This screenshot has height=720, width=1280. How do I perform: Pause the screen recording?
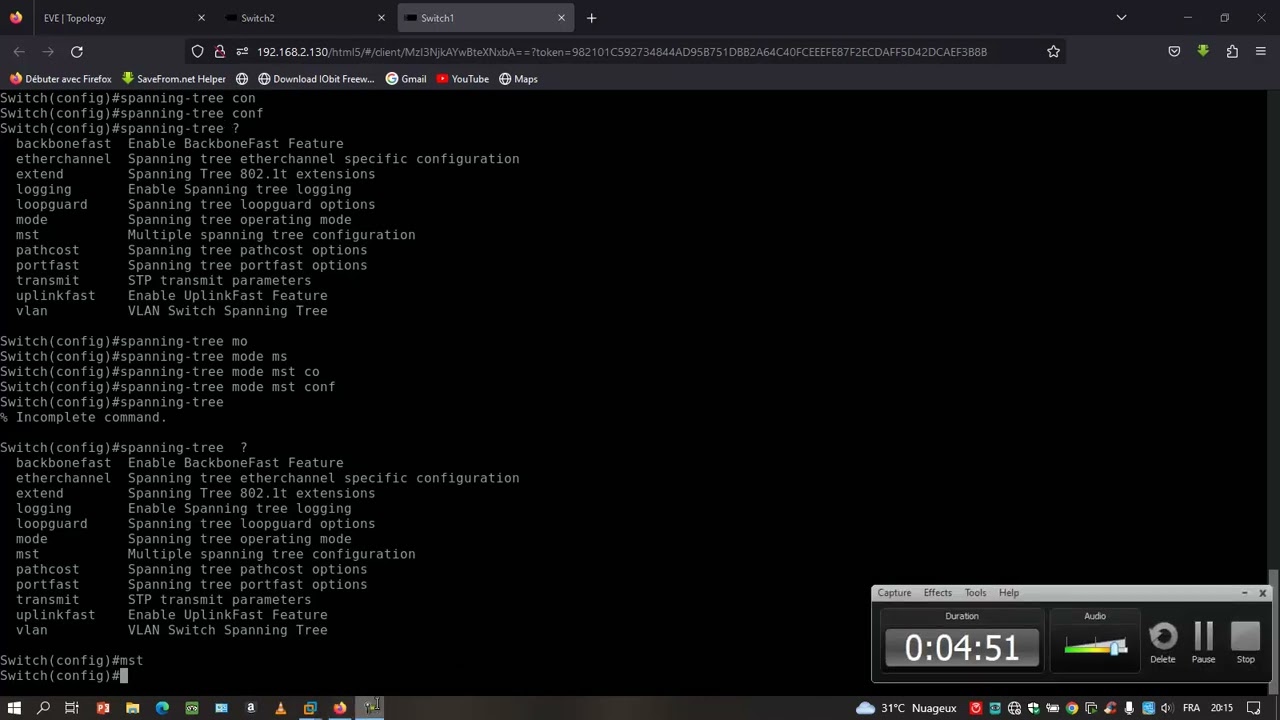point(1204,643)
